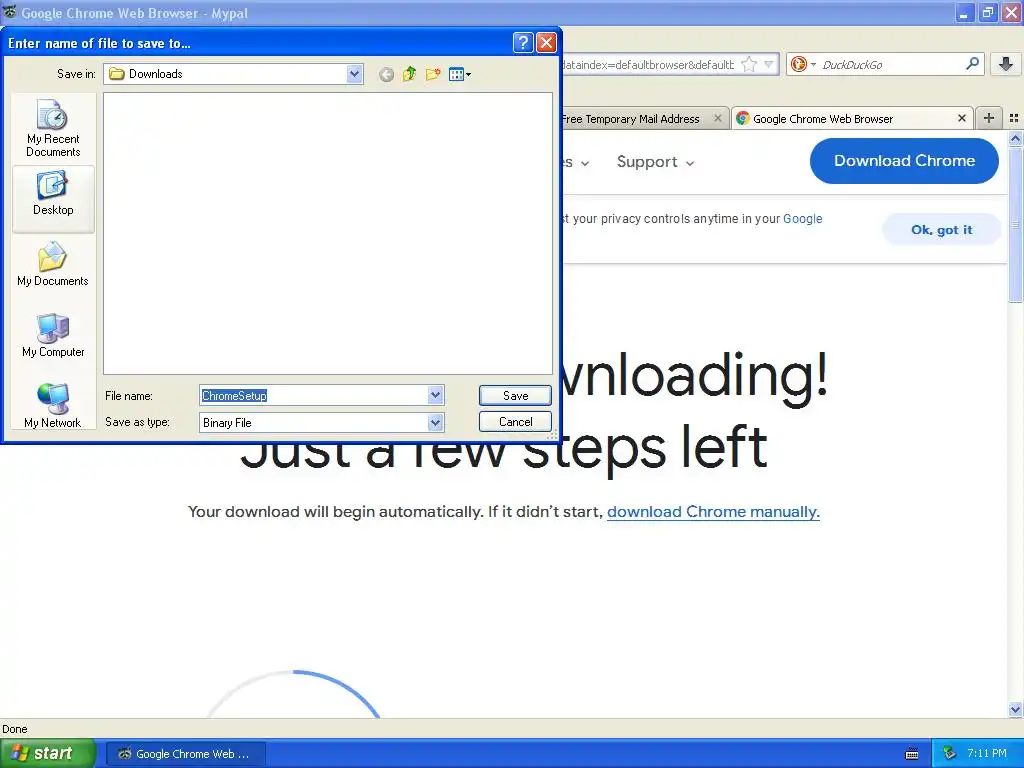1024x768 pixels.
Task: Close the save dialog with red X
Action: (x=546, y=43)
